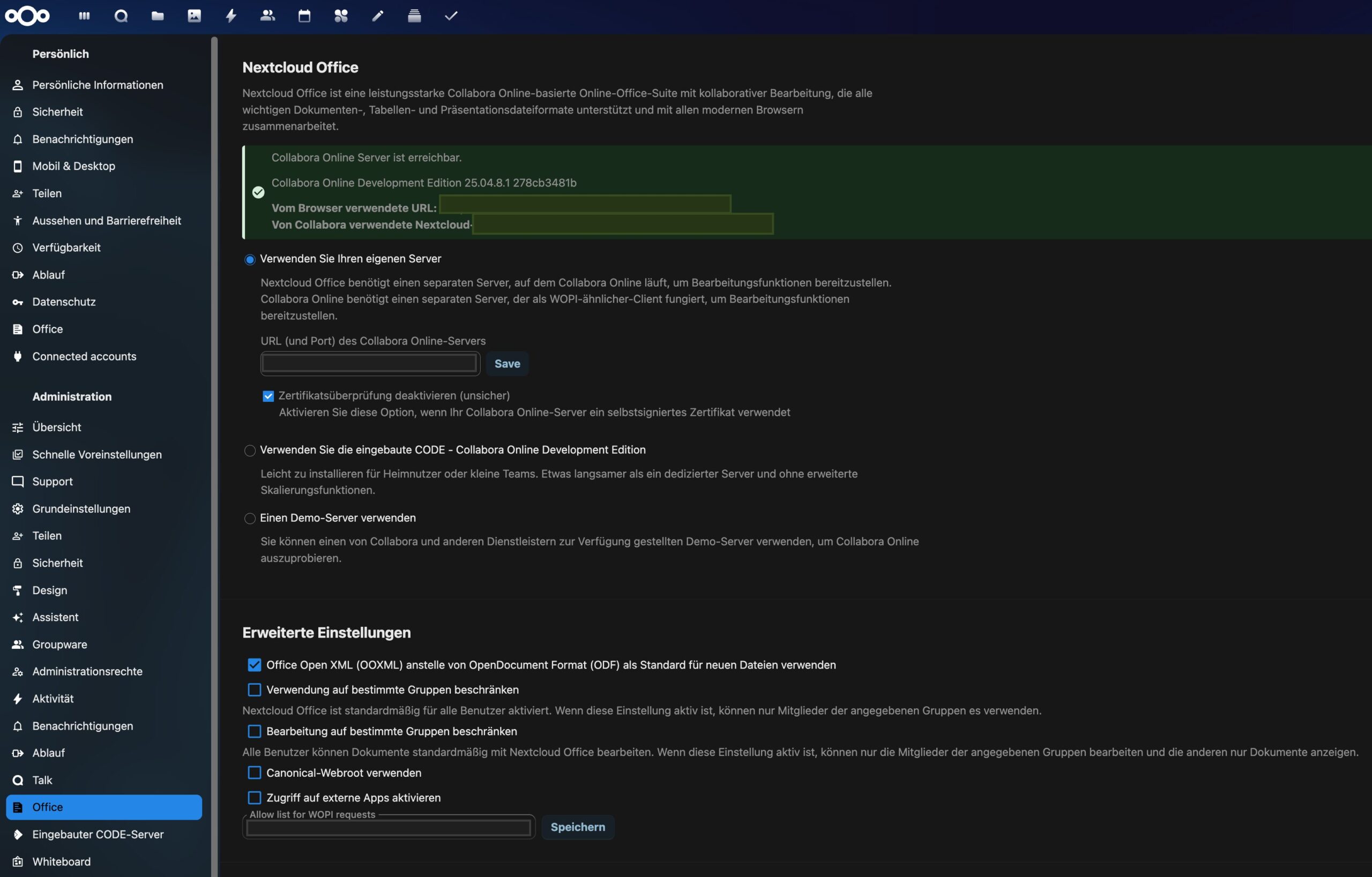Open the Files app
This screenshot has width=1372, height=877.
tap(158, 16)
